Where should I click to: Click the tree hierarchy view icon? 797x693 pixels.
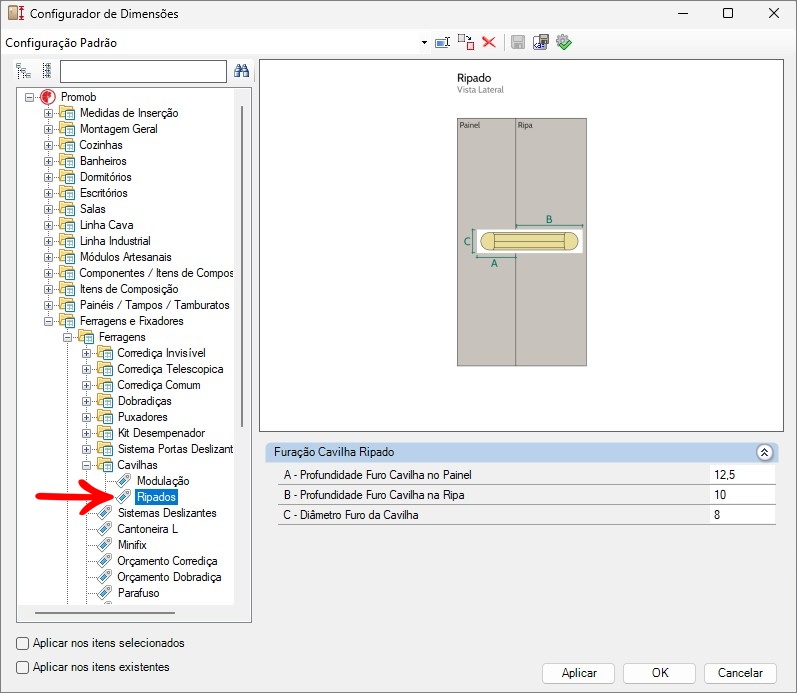click(23, 71)
